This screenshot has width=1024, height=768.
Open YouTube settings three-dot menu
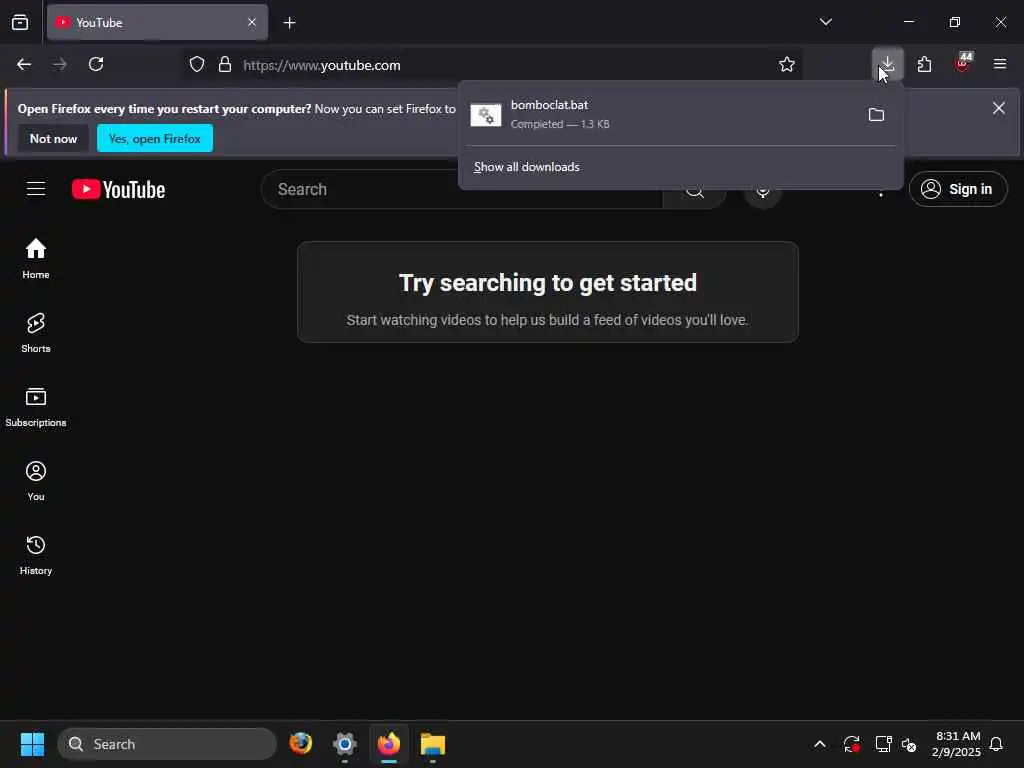tap(880, 193)
